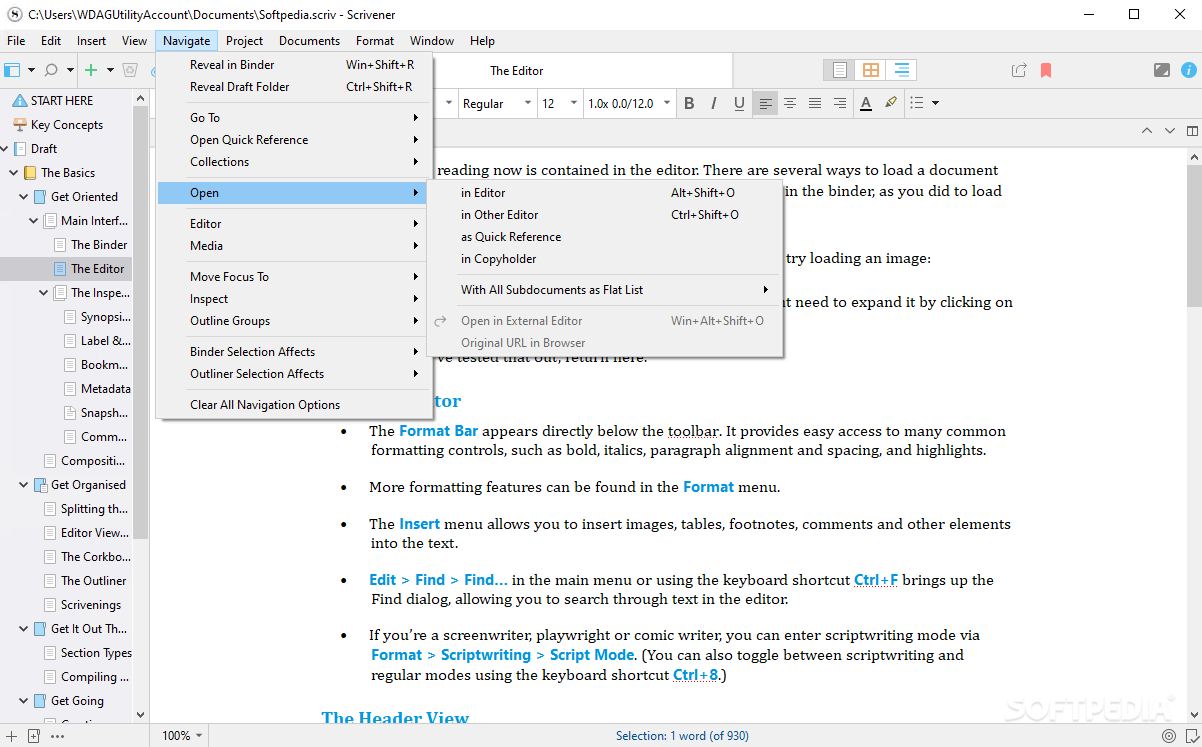Click the target icon in footer
The height and width of the screenshot is (747, 1202).
pos(1169,736)
